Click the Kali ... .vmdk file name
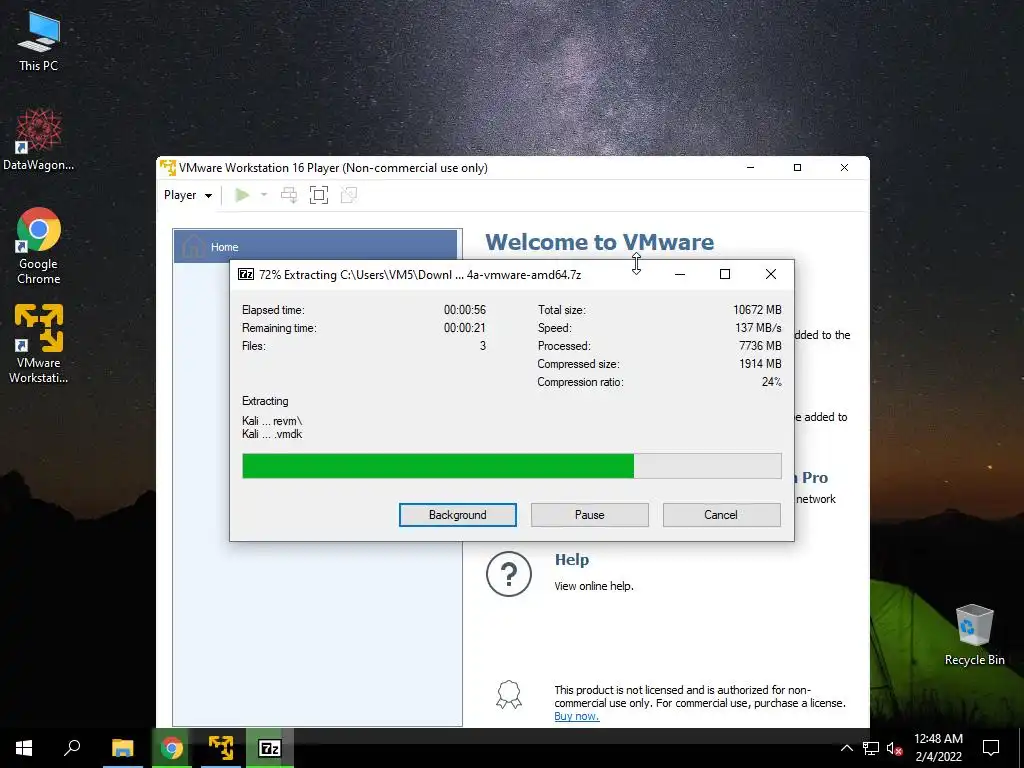The image size is (1024, 768). [x=272, y=434]
